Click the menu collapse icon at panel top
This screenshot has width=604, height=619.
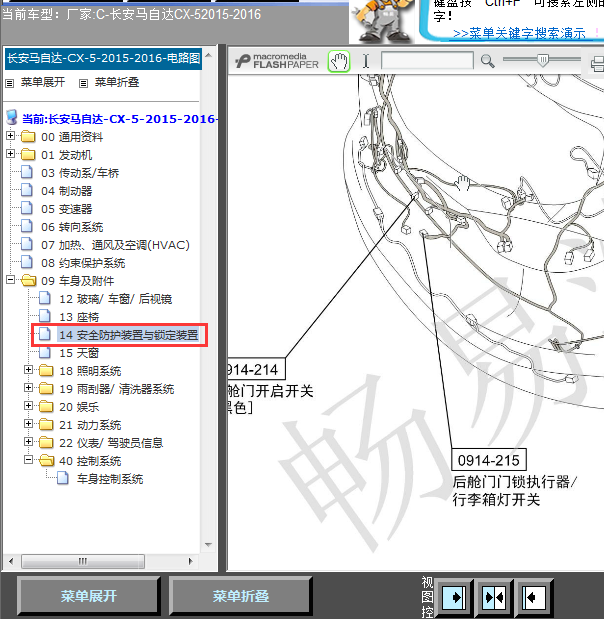(83, 83)
